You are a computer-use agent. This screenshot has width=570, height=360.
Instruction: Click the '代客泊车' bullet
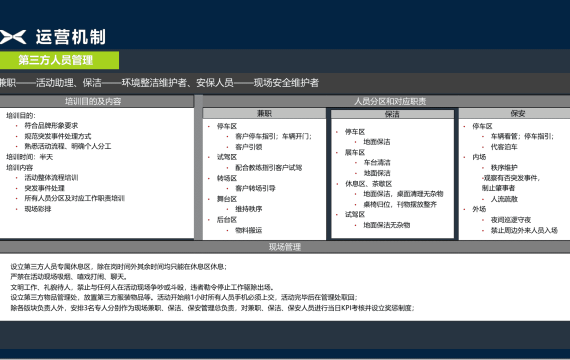504,147
